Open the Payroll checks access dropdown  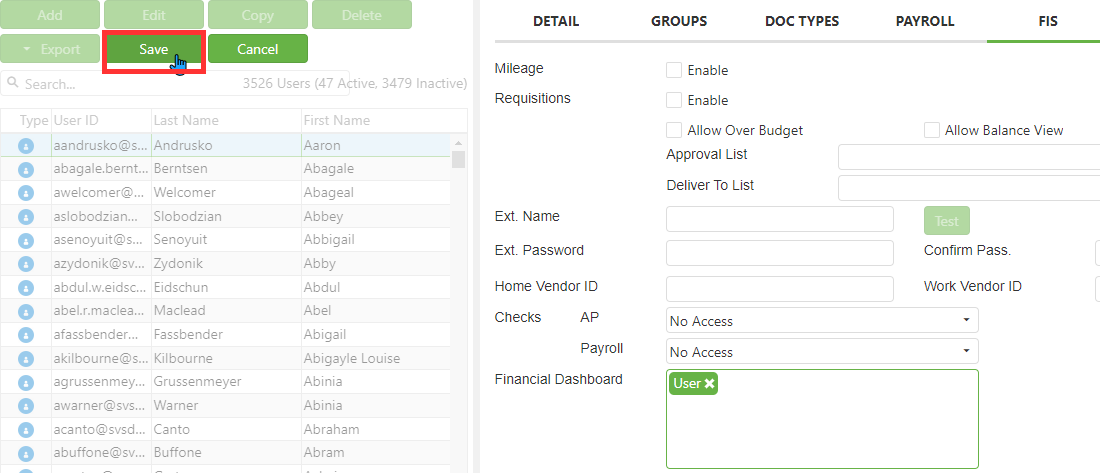pyautogui.click(x=821, y=352)
